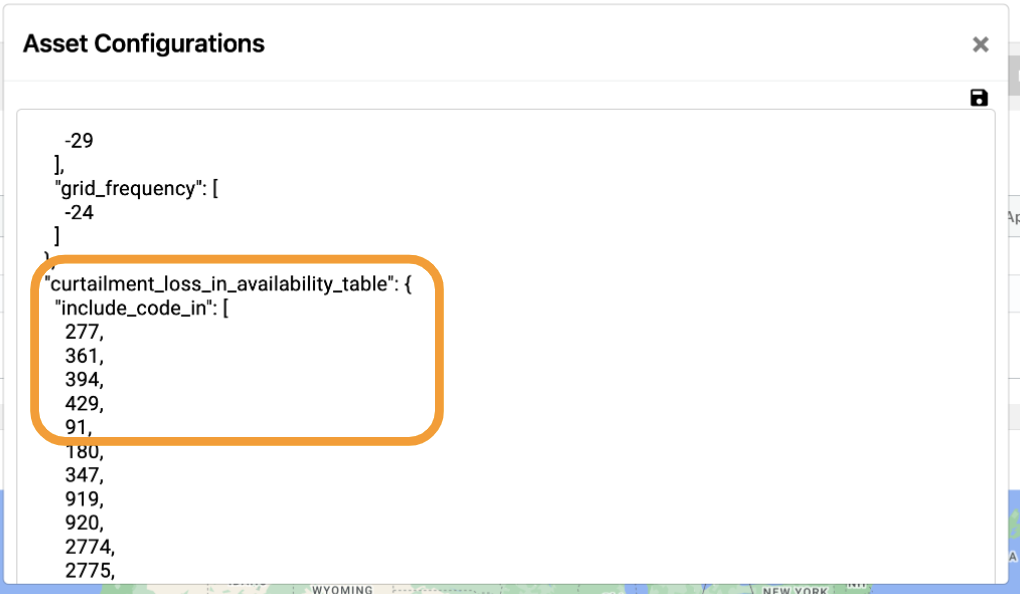Viewport: 1020px width, 594px height.
Task: Place cursor at code 91
Action: [x=78, y=427]
